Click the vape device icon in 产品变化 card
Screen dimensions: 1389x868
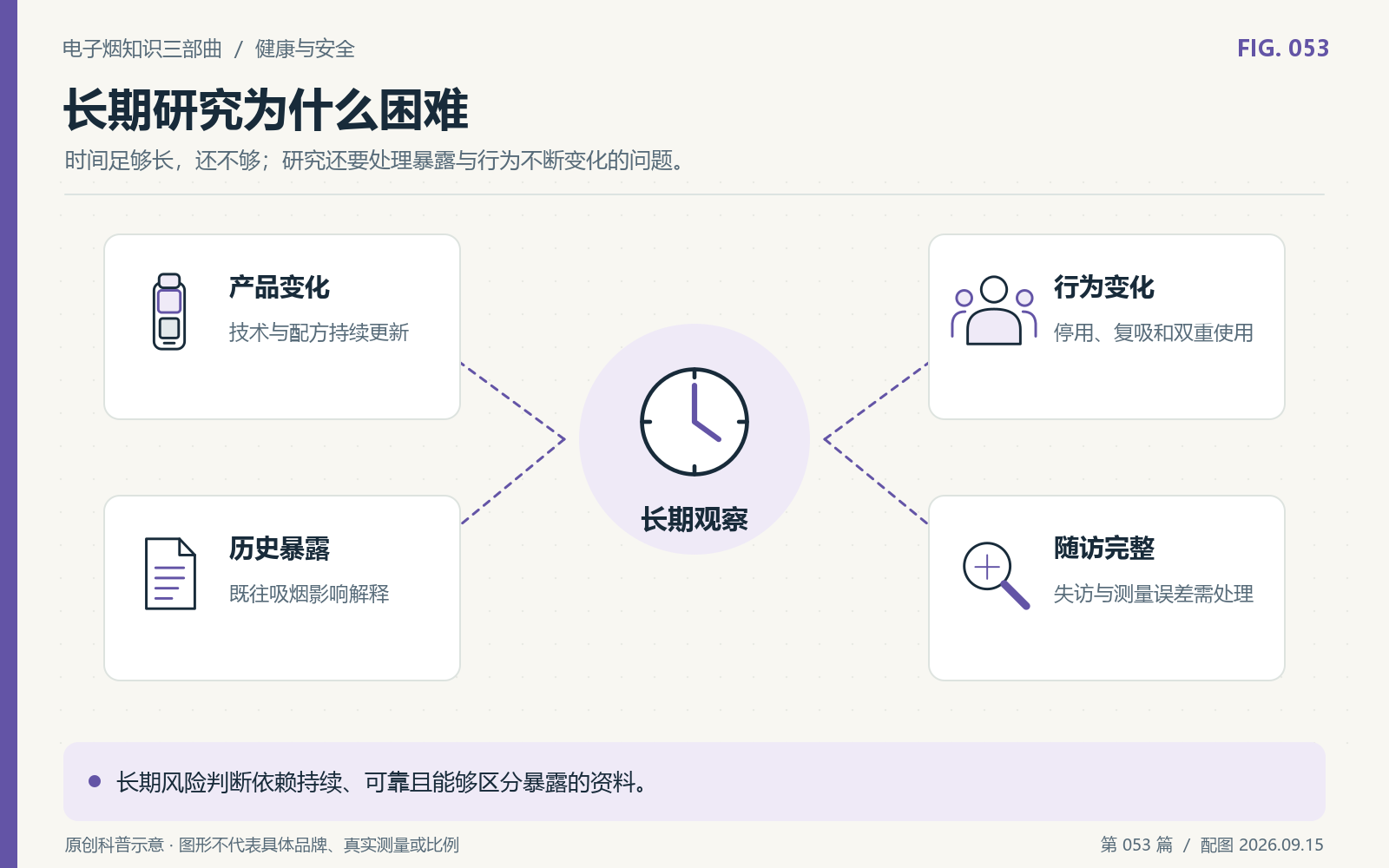coord(169,312)
